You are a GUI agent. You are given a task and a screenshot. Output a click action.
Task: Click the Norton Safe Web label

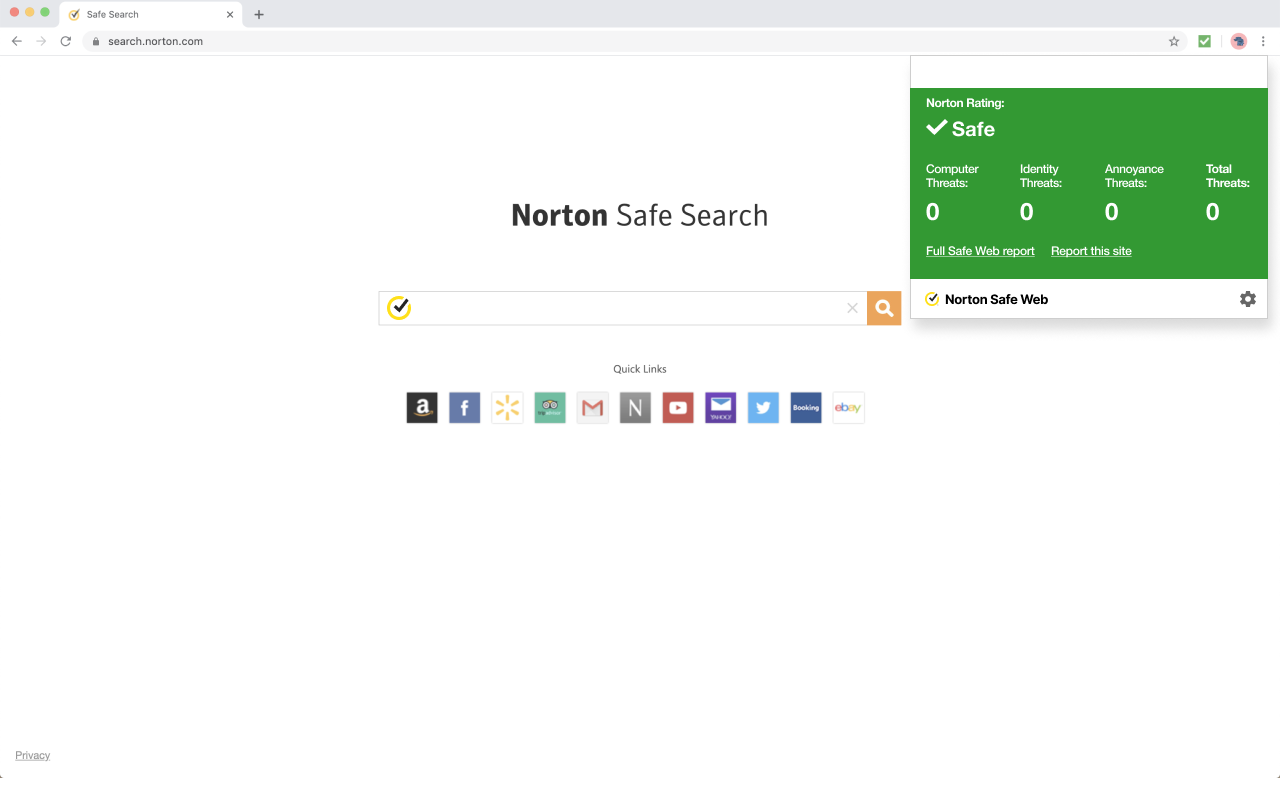996,299
